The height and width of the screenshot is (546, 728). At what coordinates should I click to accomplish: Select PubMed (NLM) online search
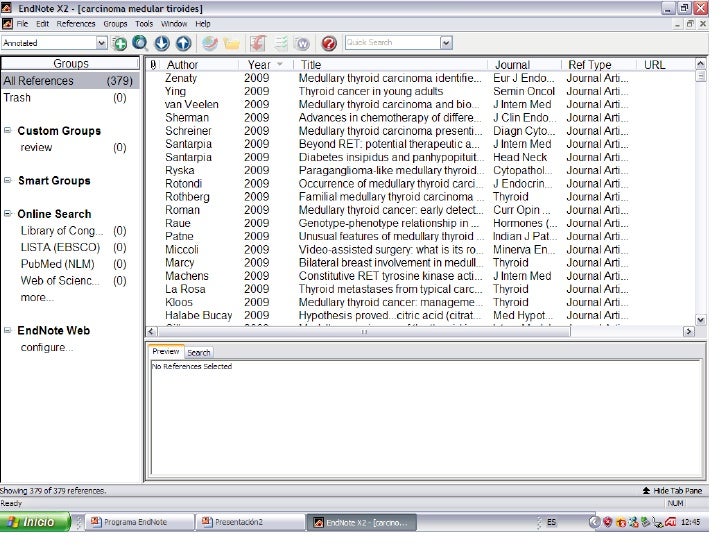point(57,264)
